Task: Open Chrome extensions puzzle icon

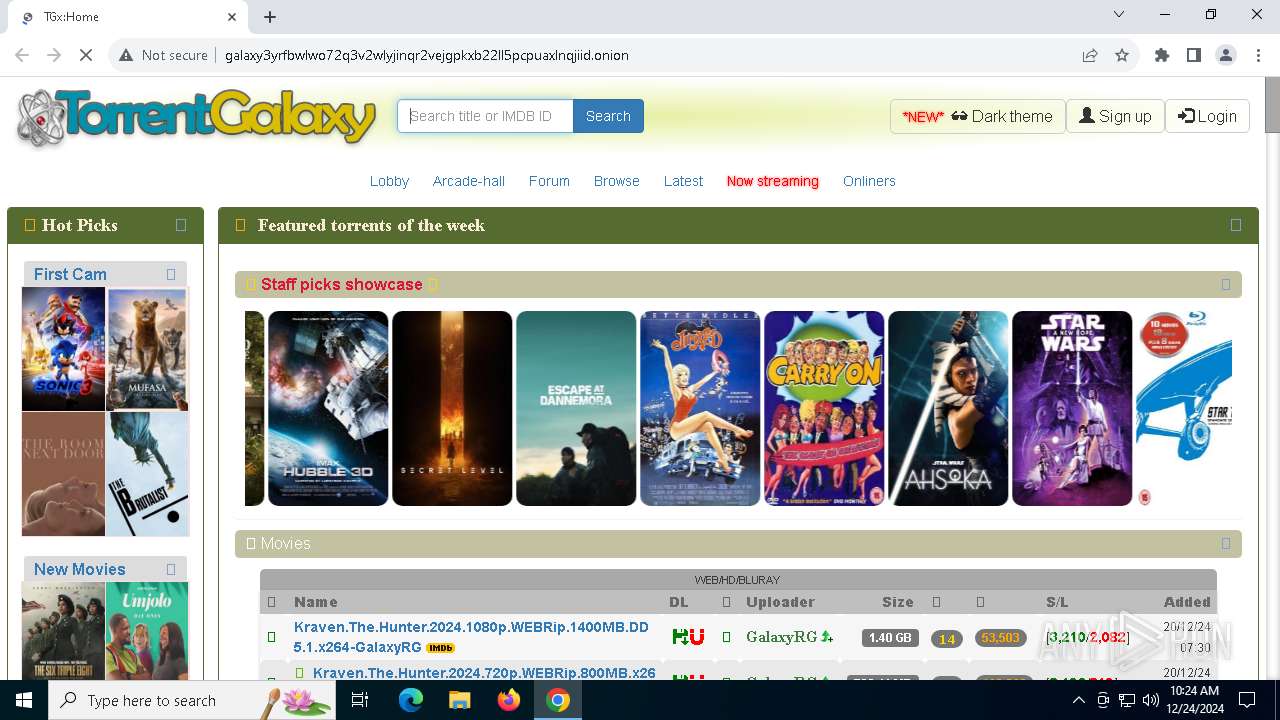Action: (1162, 55)
